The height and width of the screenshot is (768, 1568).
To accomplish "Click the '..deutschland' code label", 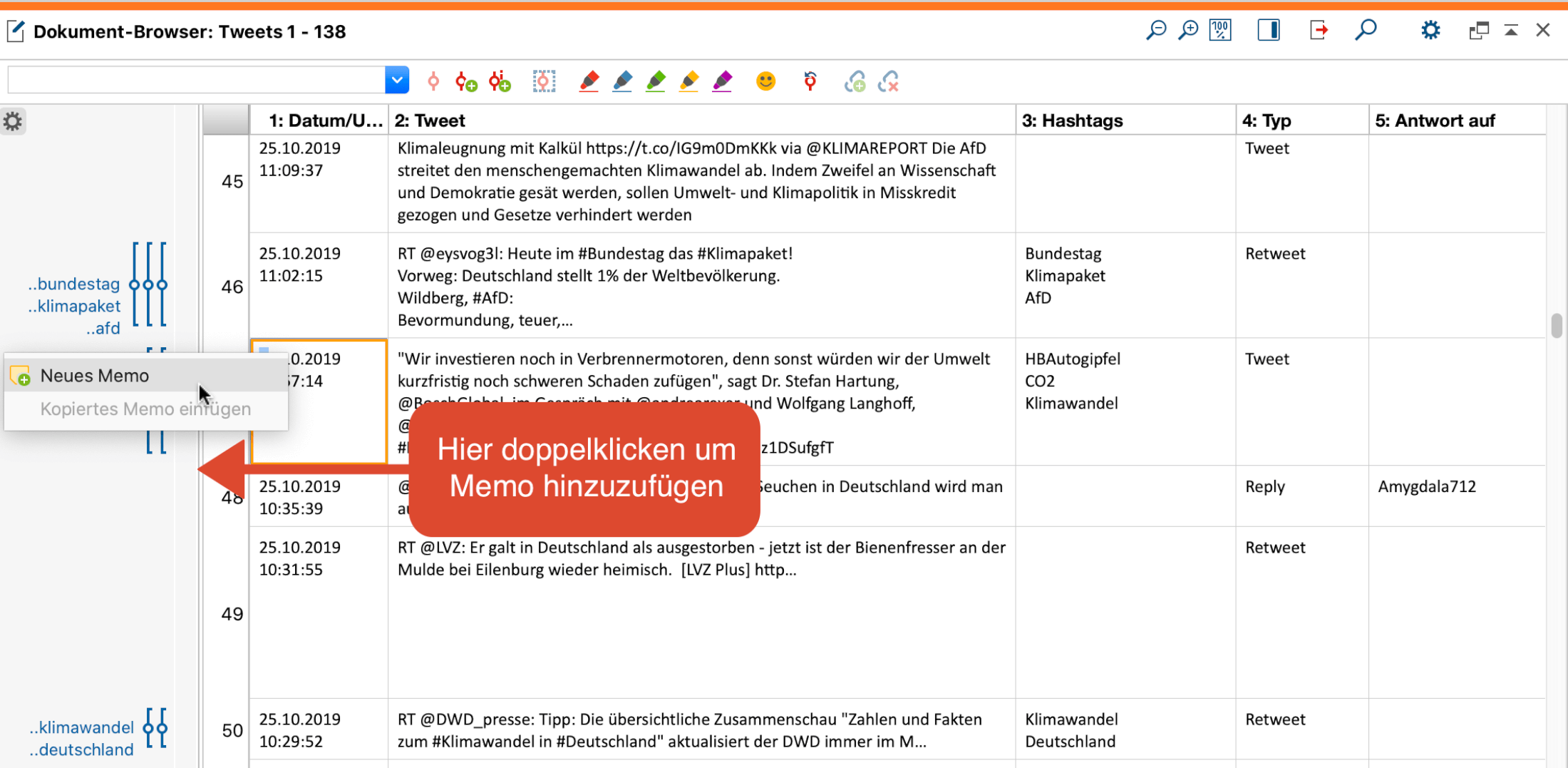I will click(81, 749).
